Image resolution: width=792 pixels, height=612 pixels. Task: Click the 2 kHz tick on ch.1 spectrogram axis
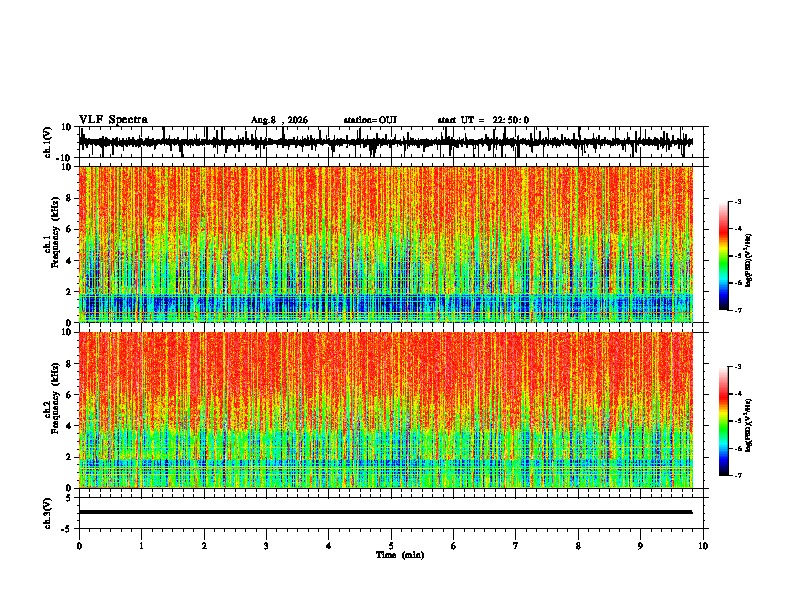[x=69, y=292]
